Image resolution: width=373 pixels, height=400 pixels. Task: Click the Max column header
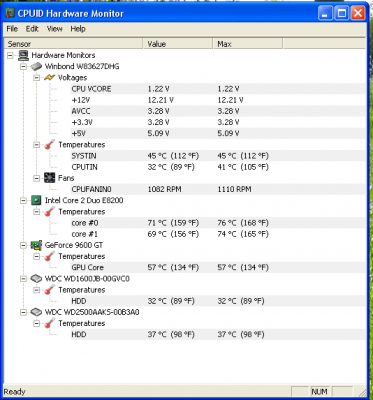(x=248, y=44)
